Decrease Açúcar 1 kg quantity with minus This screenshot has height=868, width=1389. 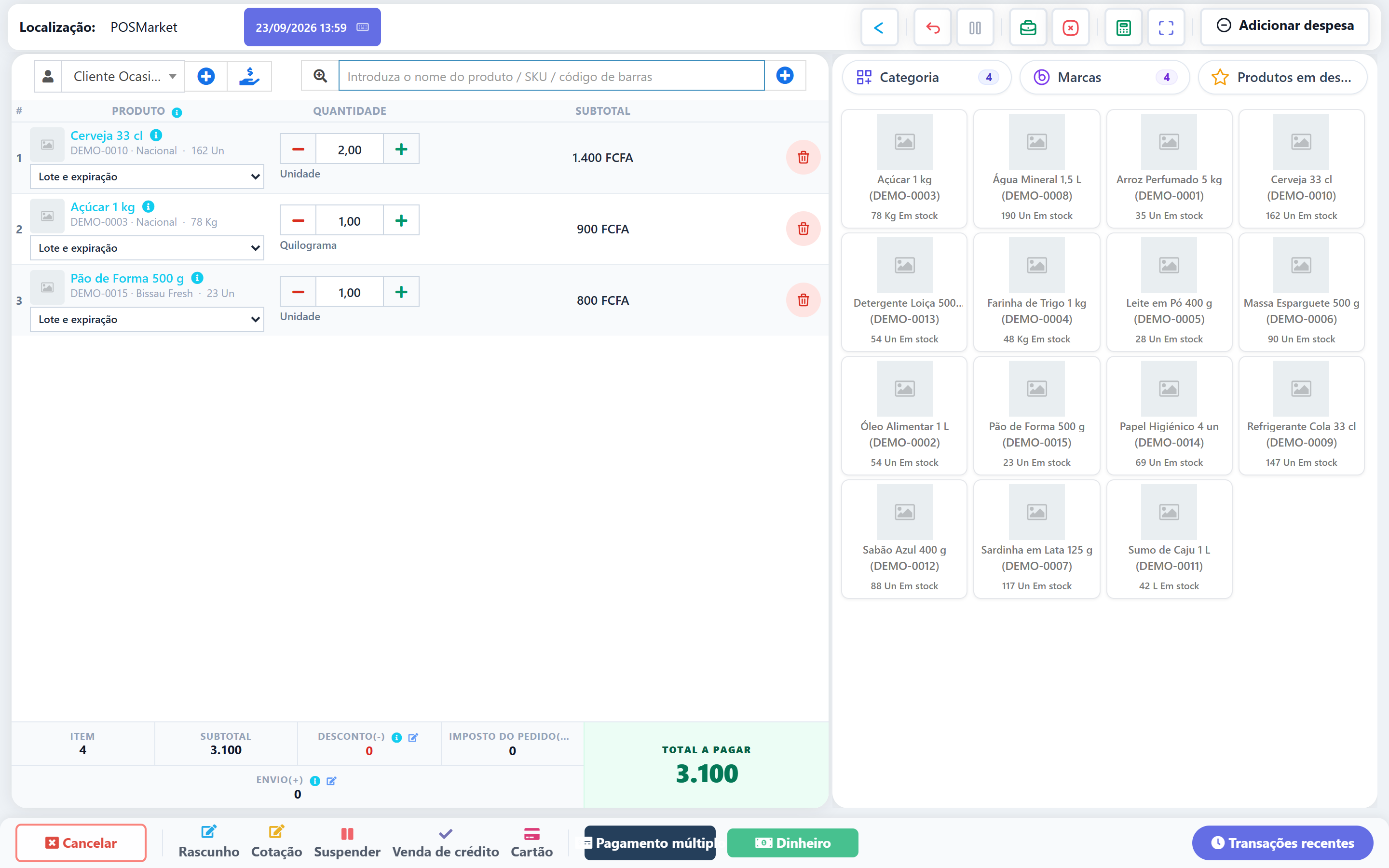[x=298, y=220]
